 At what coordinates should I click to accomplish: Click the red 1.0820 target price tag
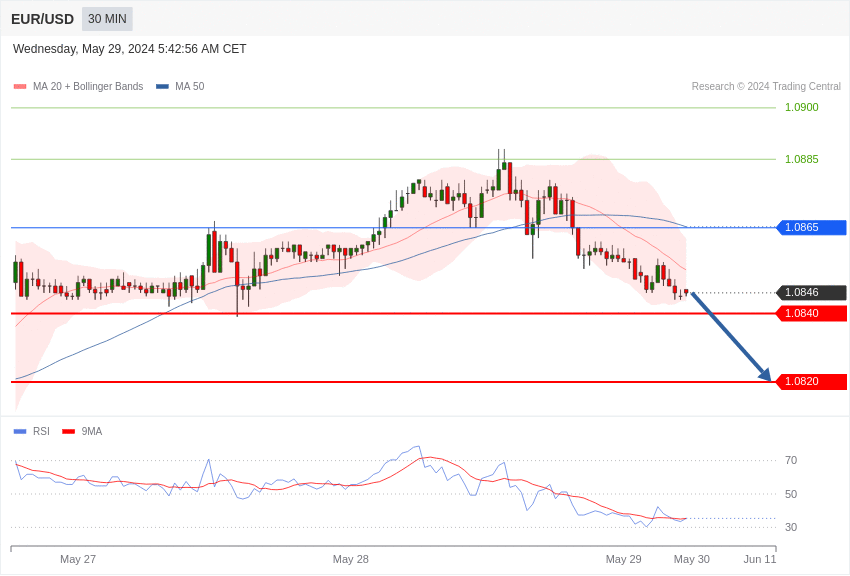click(x=812, y=381)
